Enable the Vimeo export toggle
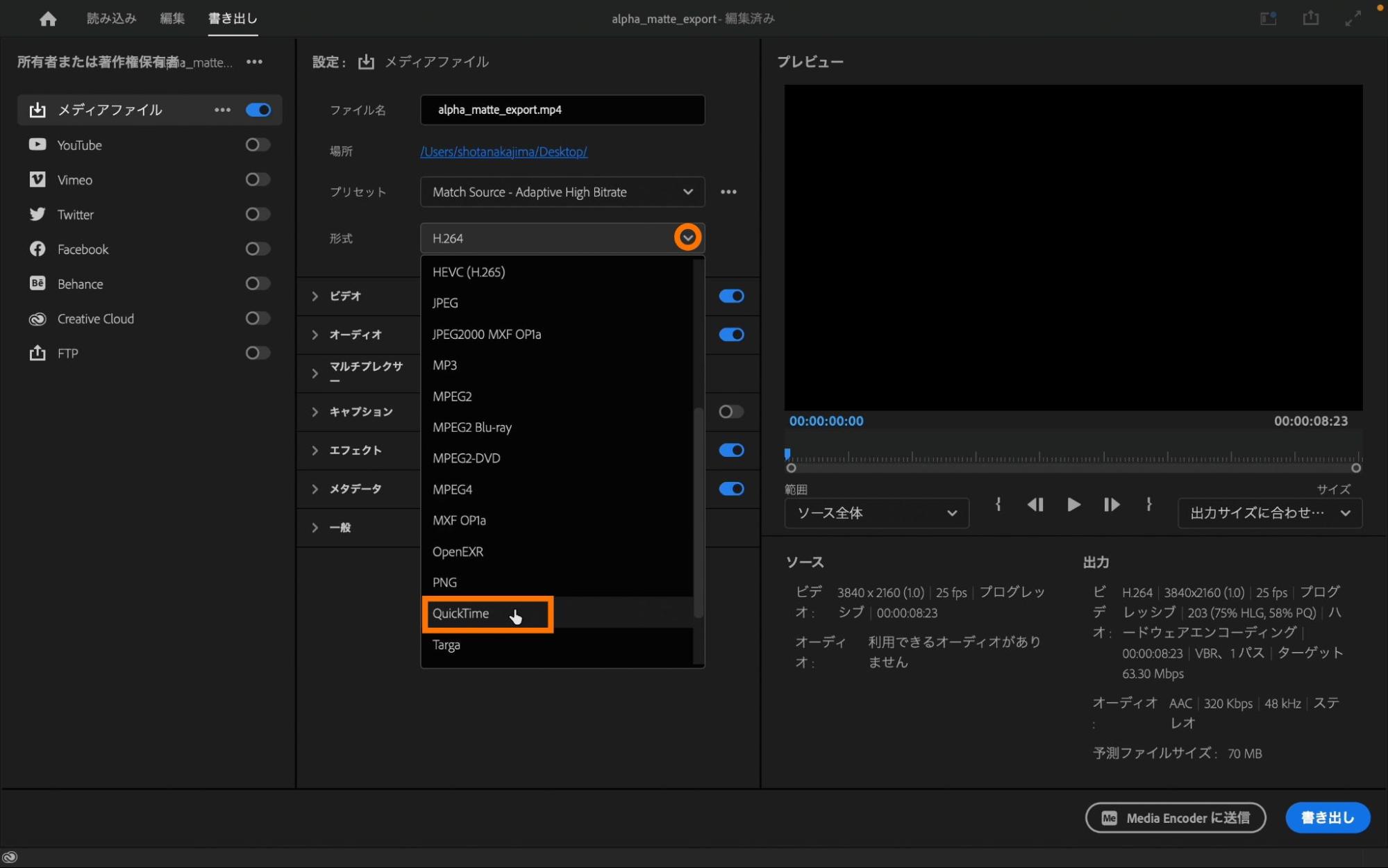This screenshot has width=1388, height=868. [x=258, y=180]
